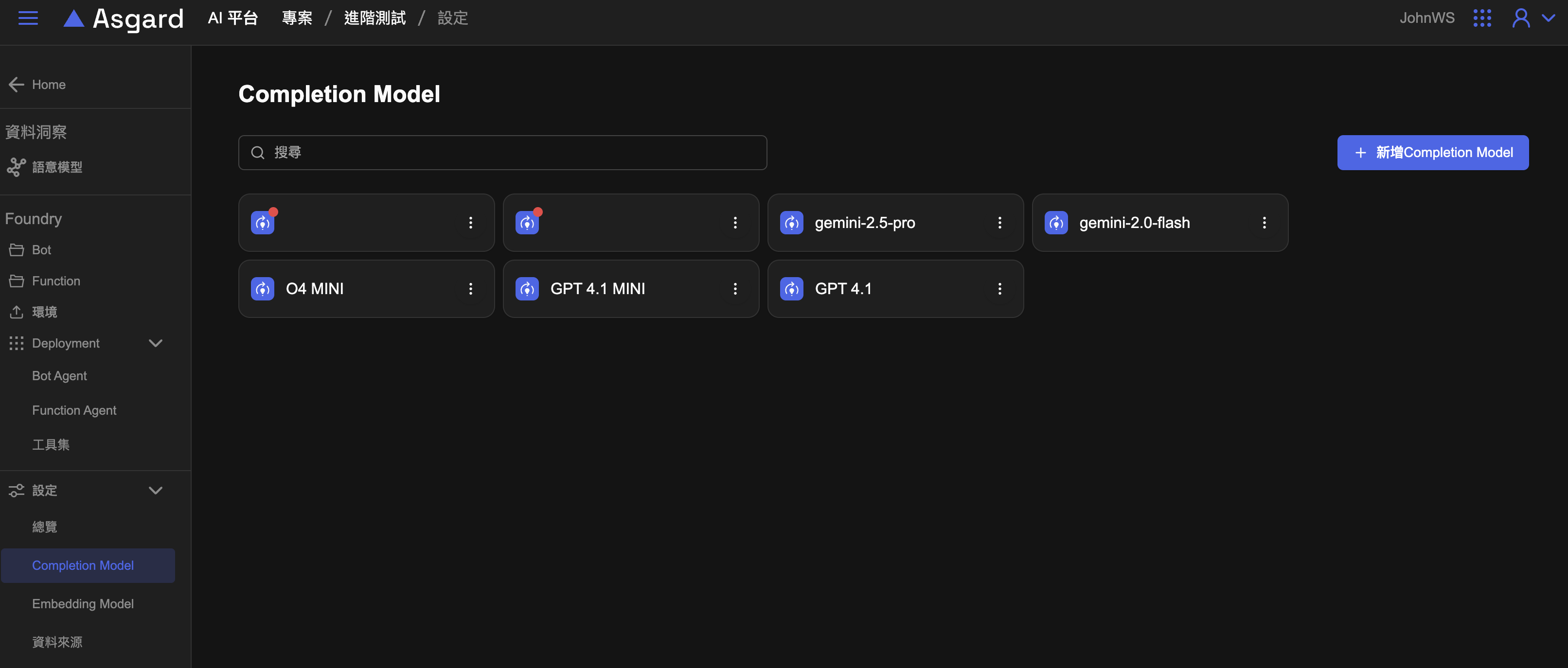Image resolution: width=1568 pixels, height=668 pixels.
Task: Click the GPT 4.1 model icon
Action: tap(791, 289)
